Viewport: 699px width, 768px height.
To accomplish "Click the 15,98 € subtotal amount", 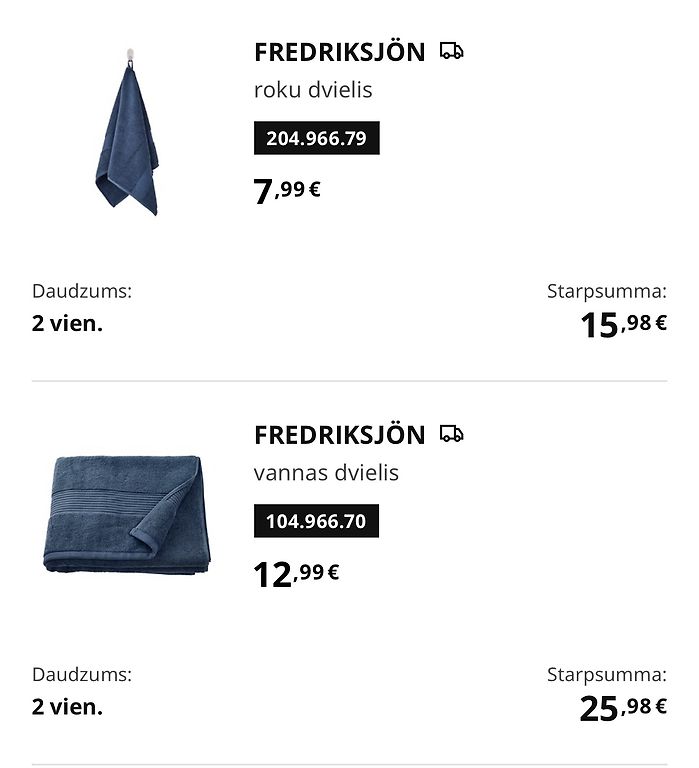I will [624, 325].
